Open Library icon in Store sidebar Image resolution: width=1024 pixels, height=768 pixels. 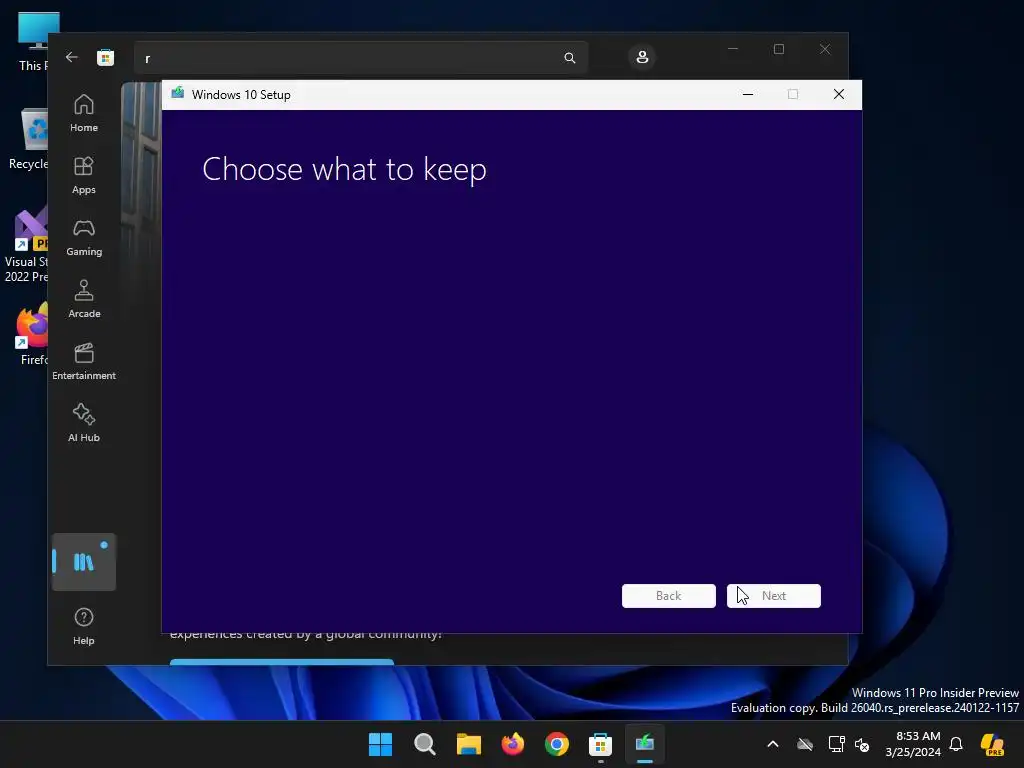[x=84, y=562]
